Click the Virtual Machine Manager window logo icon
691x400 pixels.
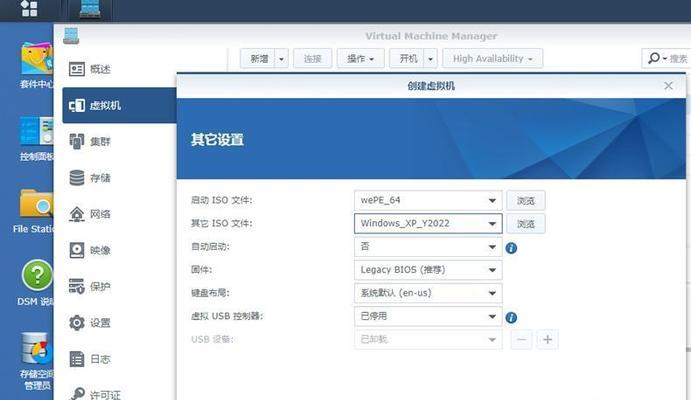tap(71, 36)
